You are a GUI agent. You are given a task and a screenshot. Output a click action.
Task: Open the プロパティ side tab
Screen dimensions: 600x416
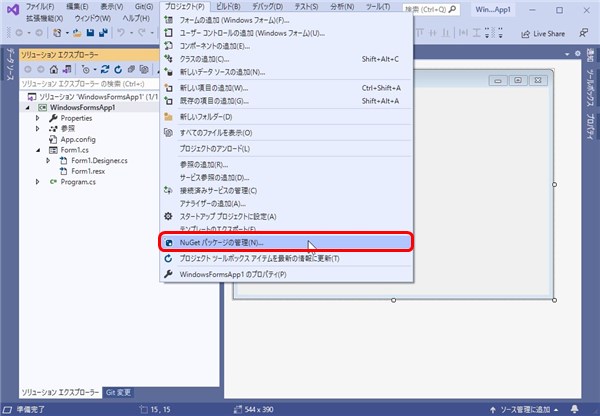(590, 126)
